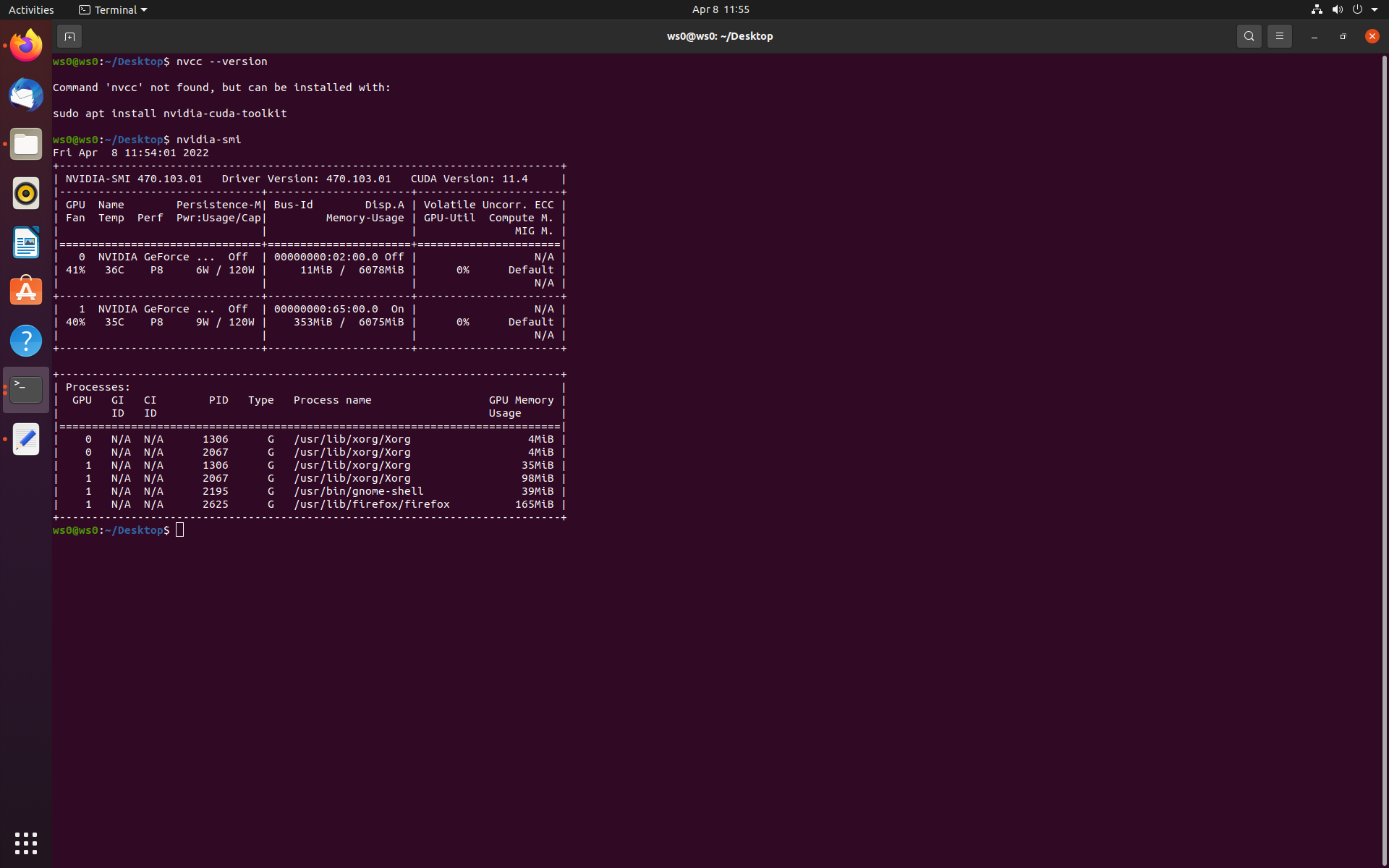
Task: Launch Firefox from the dock
Action: click(26, 46)
